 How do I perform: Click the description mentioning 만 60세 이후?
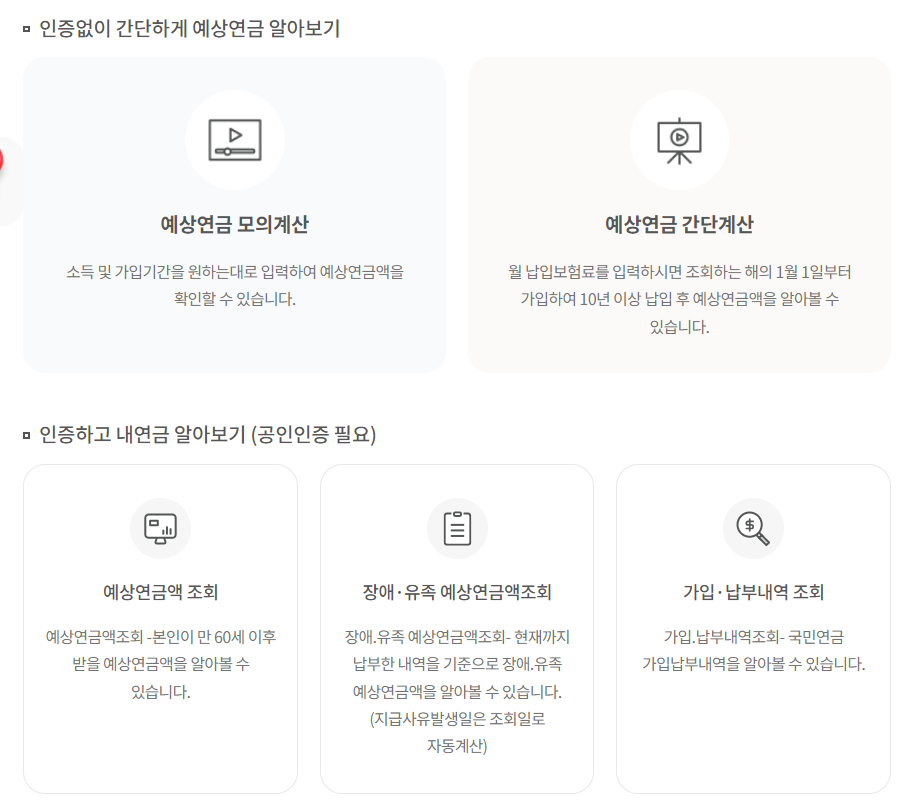(161, 664)
